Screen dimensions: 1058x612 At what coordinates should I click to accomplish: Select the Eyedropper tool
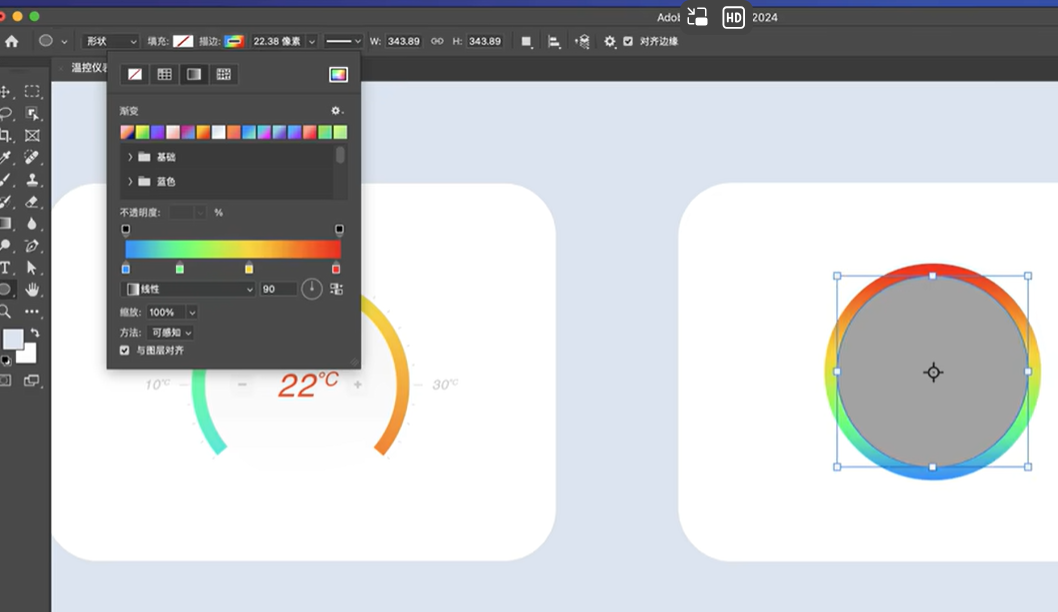click(5, 158)
